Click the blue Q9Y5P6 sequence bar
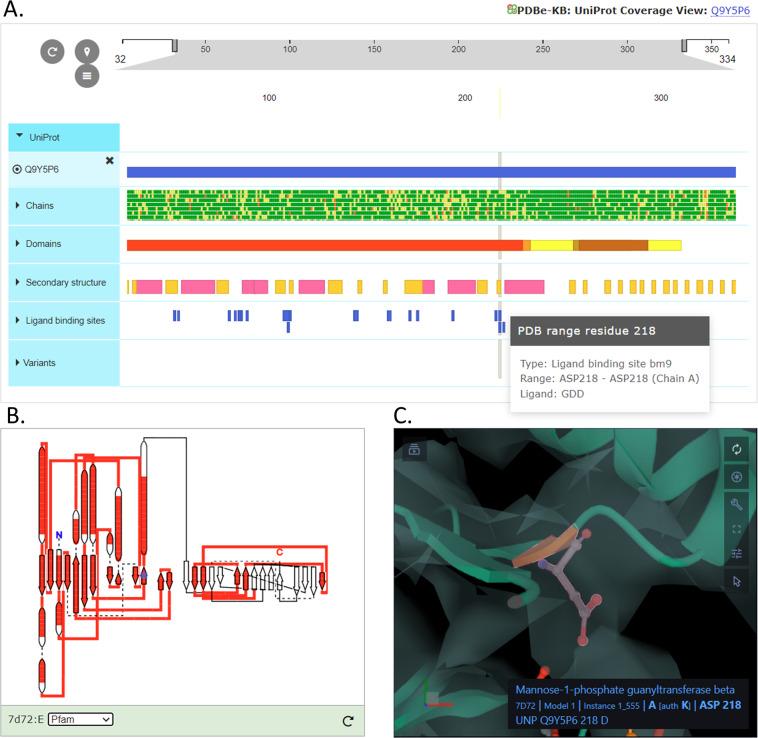This screenshot has width=758, height=738. [x=431, y=172]
